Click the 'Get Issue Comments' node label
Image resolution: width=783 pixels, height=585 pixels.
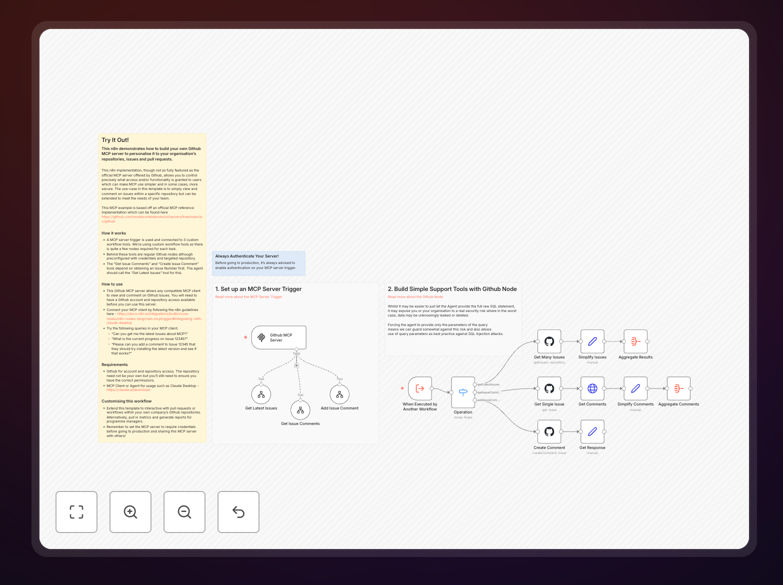(x=300, y=424)
